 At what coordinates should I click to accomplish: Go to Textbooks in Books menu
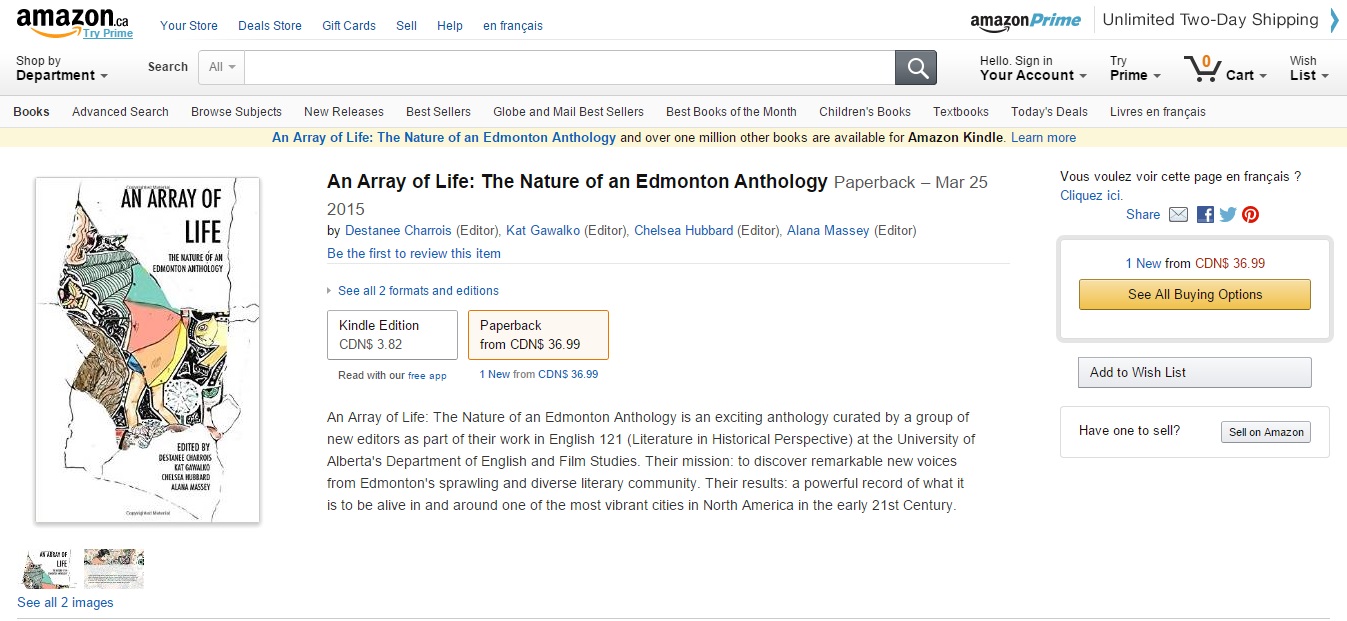click(960, 112)
